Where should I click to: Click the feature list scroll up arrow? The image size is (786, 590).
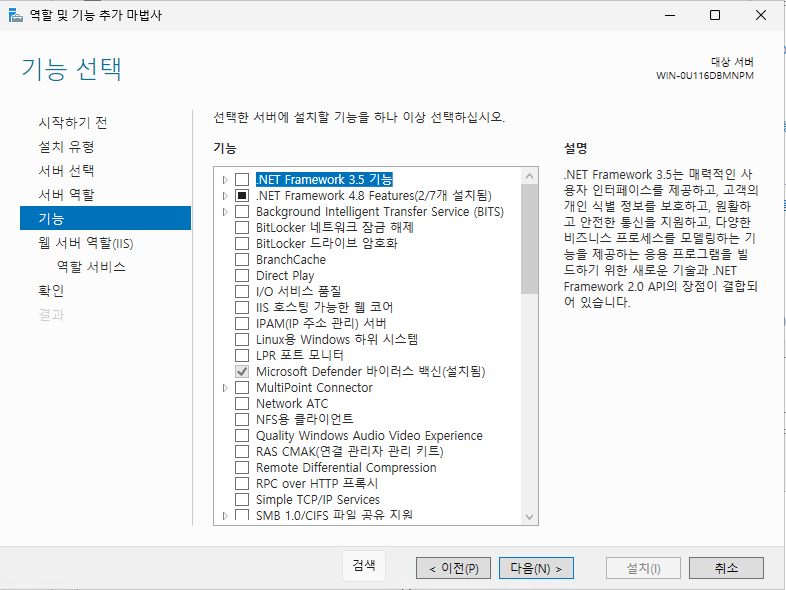click(529, 176)
